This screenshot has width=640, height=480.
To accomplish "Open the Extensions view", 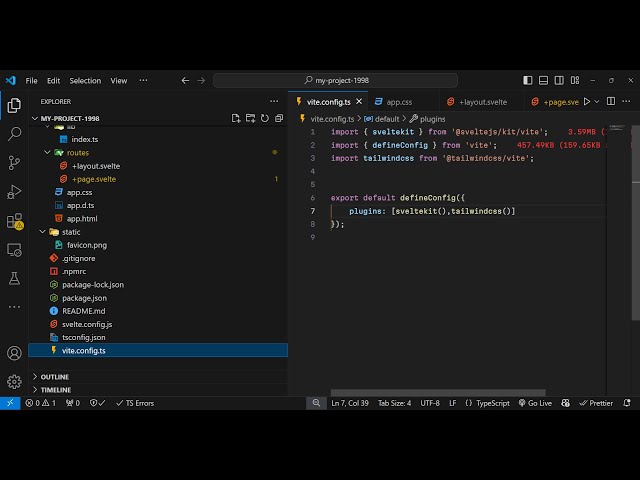I will pyautogui.click(x=14, y=220).
